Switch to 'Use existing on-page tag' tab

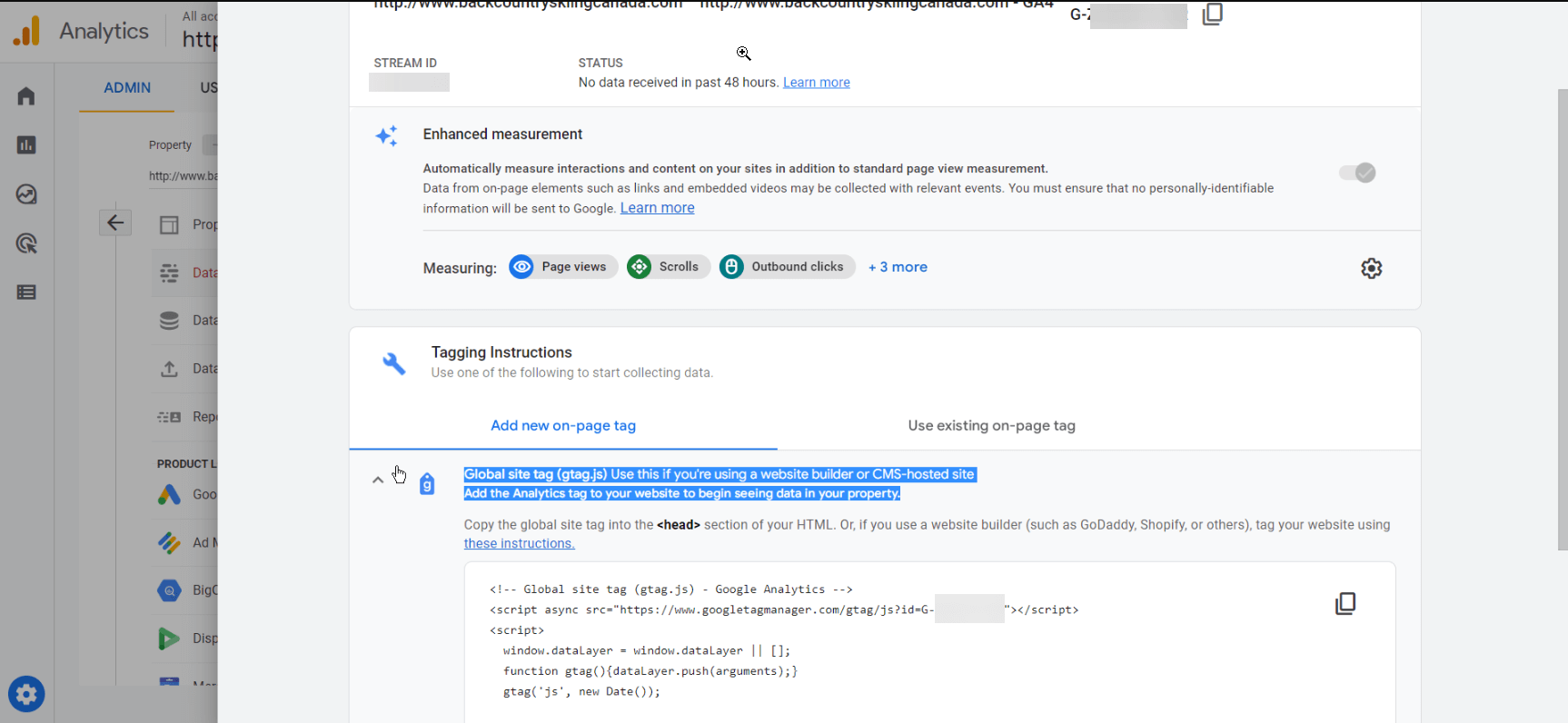click(x=992, y=425)
